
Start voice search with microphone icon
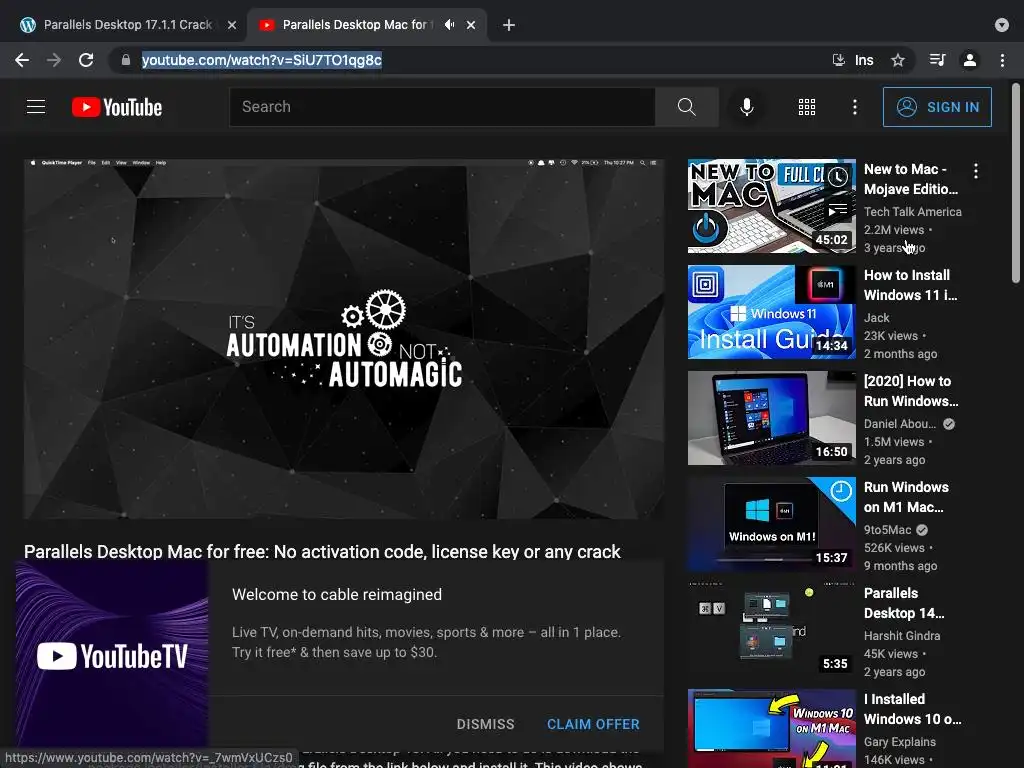coord(746,106)
